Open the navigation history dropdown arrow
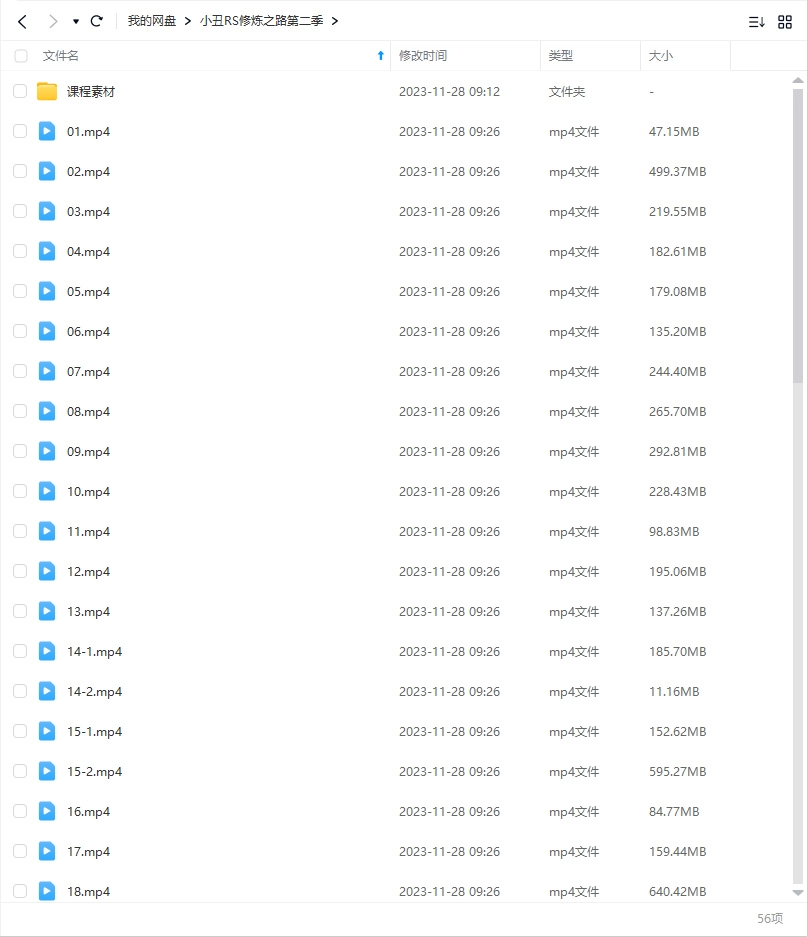808x937 pixels. 76,21
